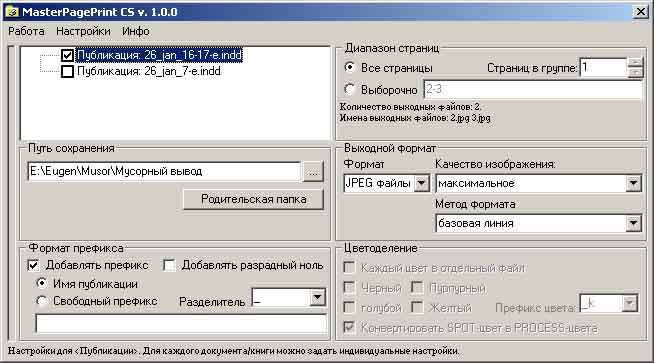The image size is (654, 363).
Task: Toggle Конвертировать SPOT цвет в PROCESS checkbox
Action: point(349,328)
